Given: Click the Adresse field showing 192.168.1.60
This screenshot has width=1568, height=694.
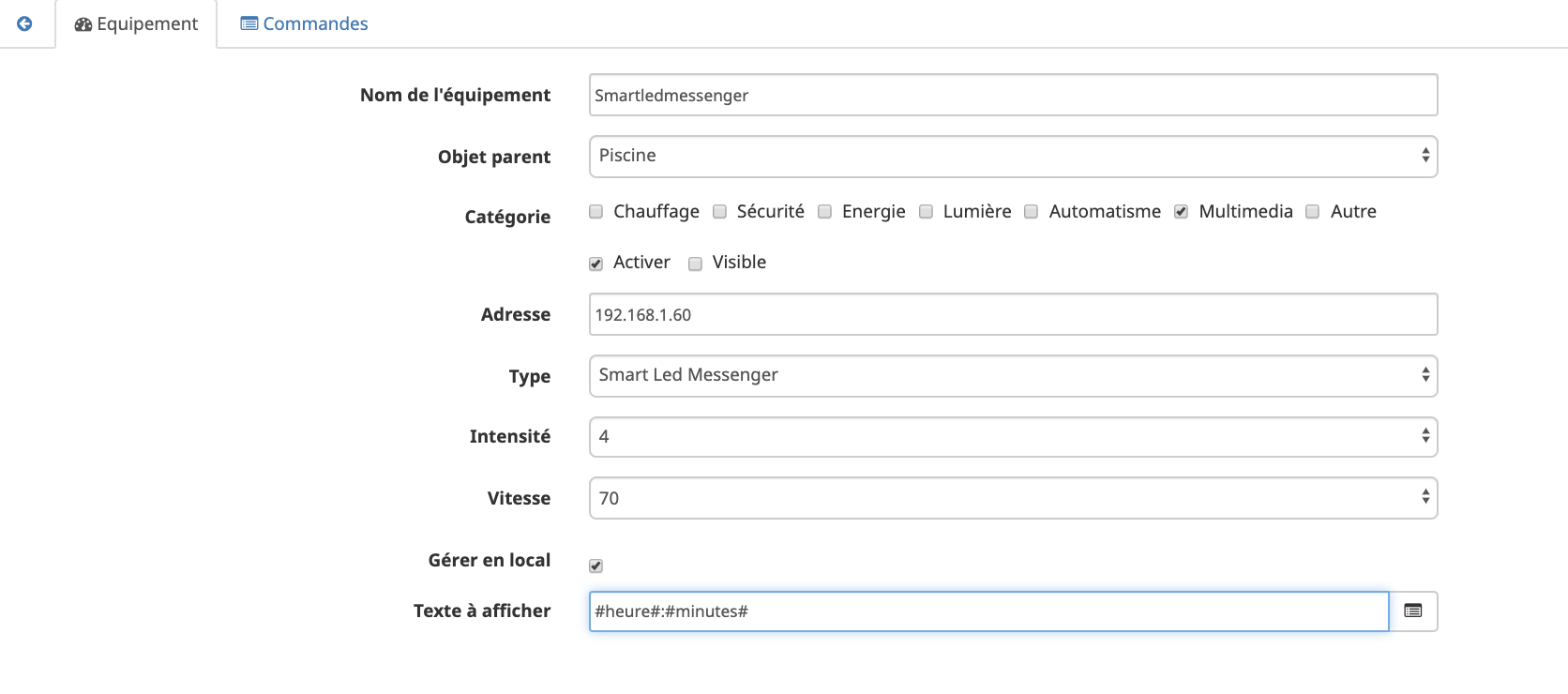Looking at the screenshot, I should (x=1013, y=314).
